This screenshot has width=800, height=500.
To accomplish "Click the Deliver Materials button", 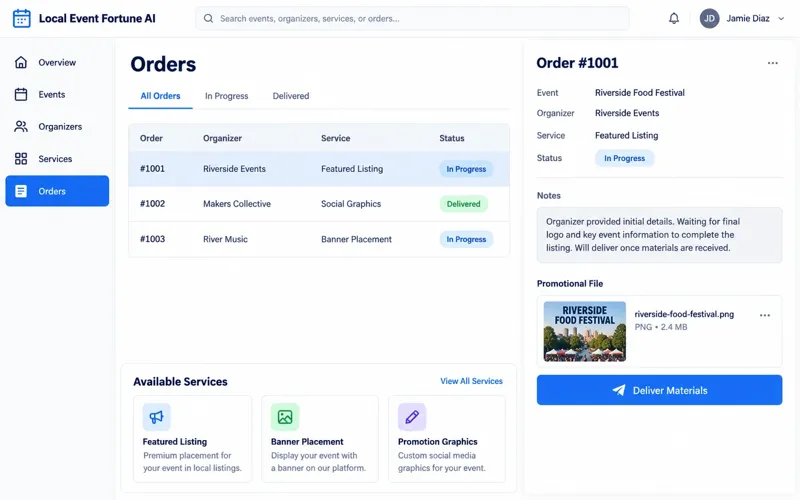I will (x=659, y=390).
